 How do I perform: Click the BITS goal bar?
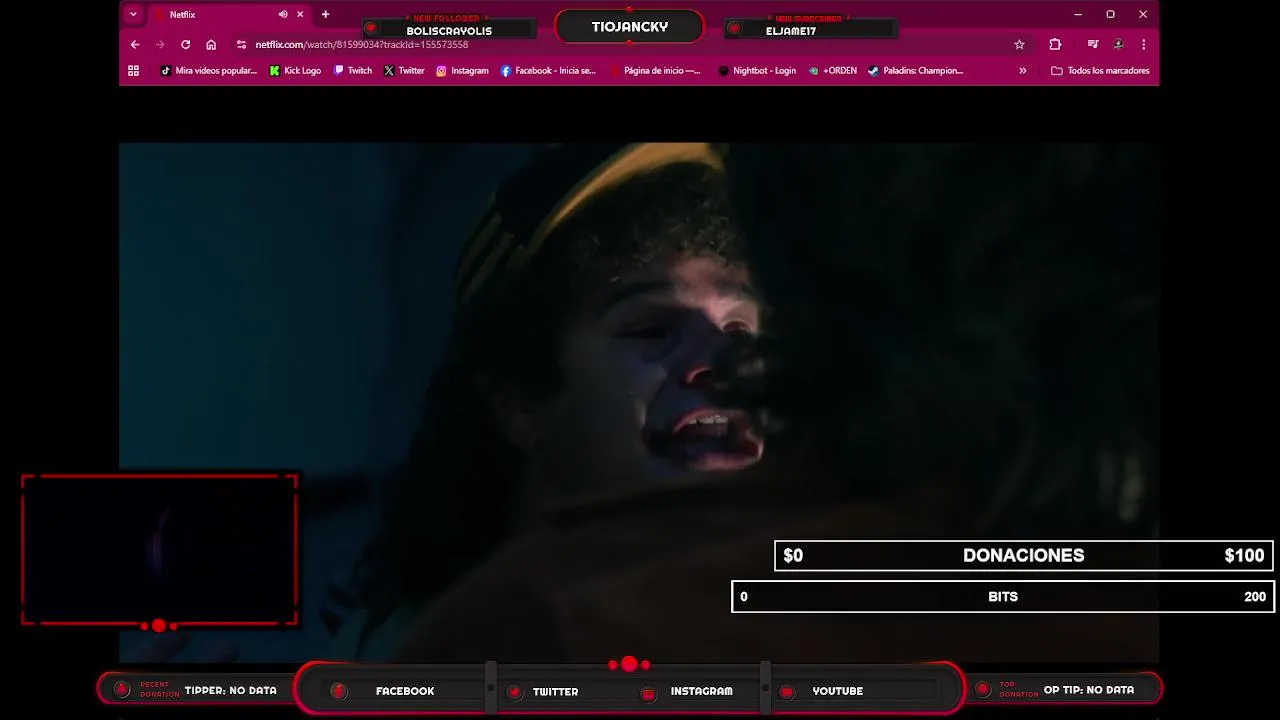coord(1002,596)
